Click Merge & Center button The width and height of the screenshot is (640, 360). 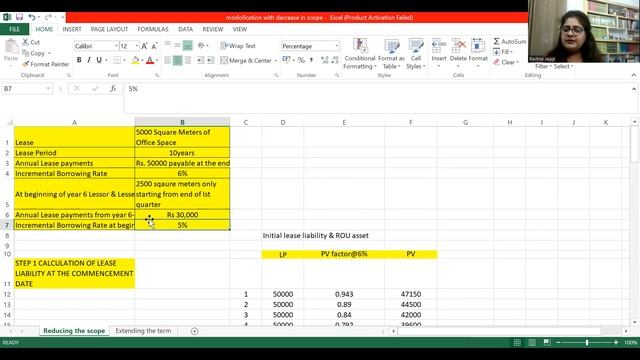pyautogui.click(x=246, y=60)
